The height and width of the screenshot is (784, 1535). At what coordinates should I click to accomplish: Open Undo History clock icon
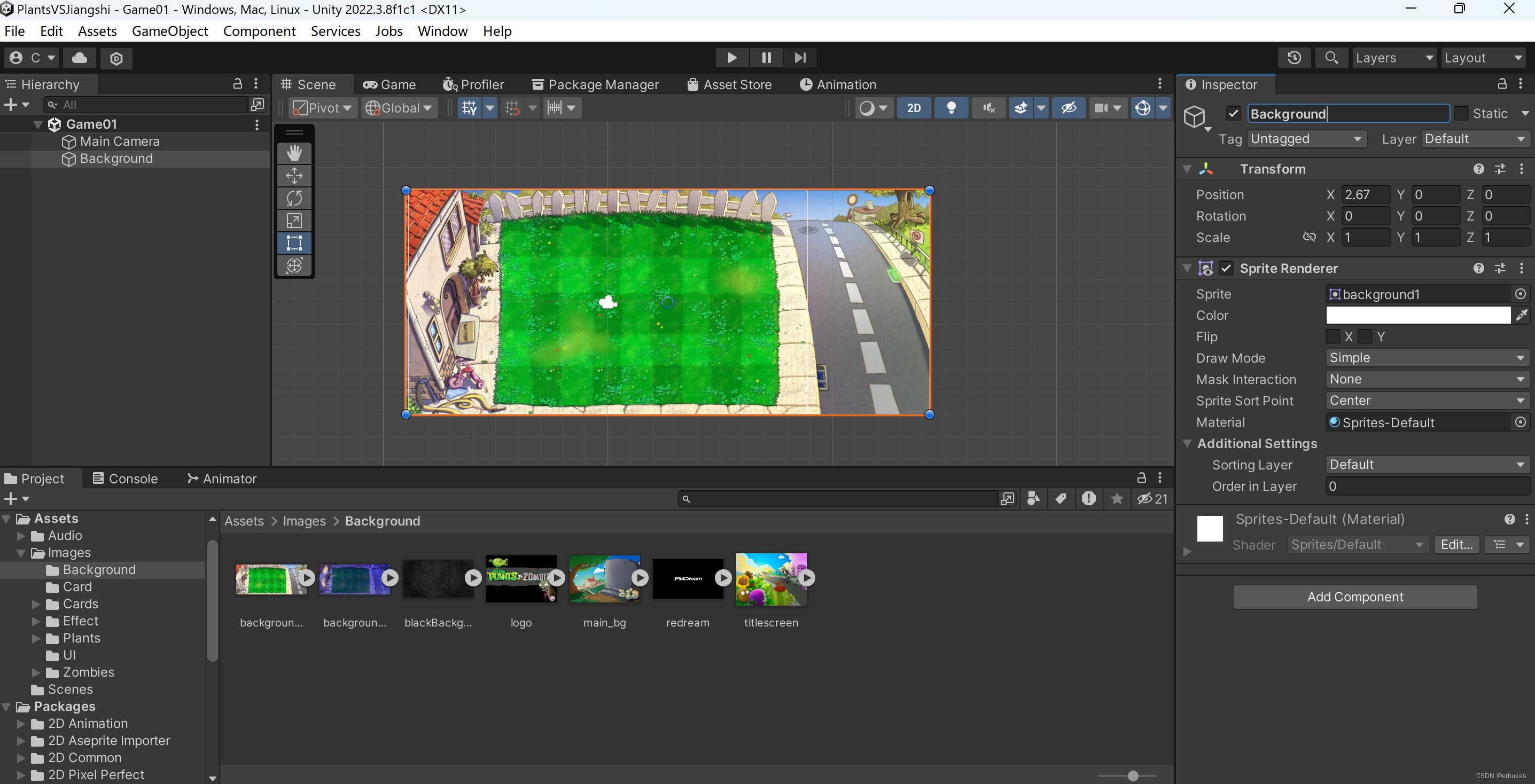tap(1294, 58)
